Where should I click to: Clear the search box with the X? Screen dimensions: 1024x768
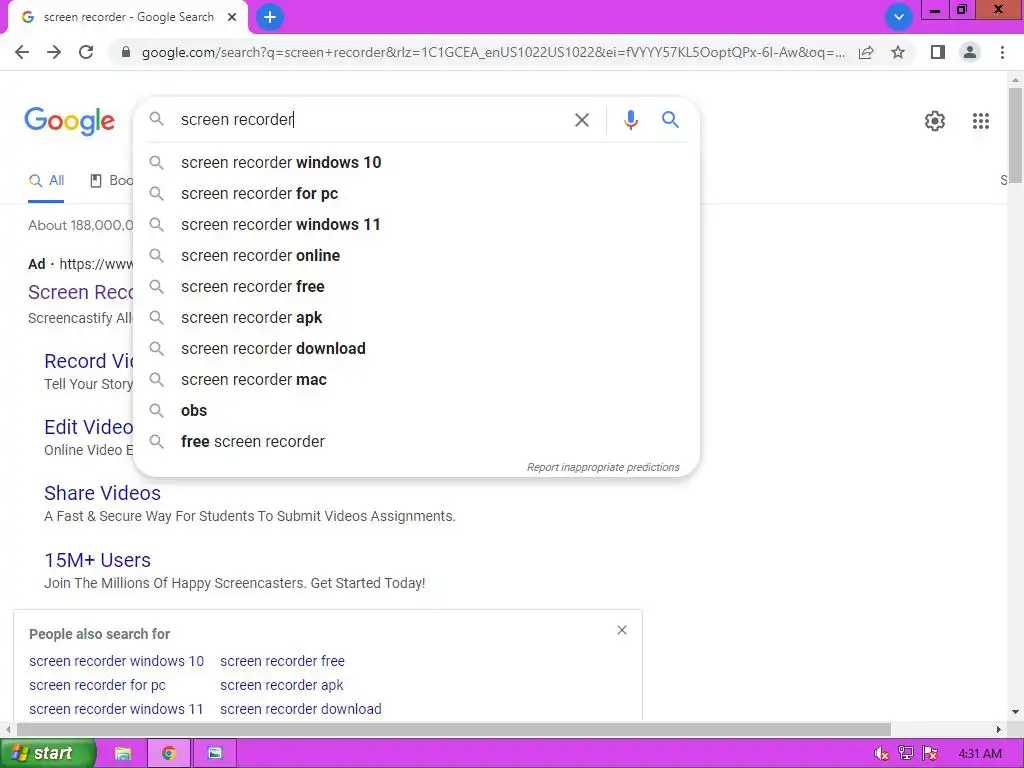coord(582,120)
